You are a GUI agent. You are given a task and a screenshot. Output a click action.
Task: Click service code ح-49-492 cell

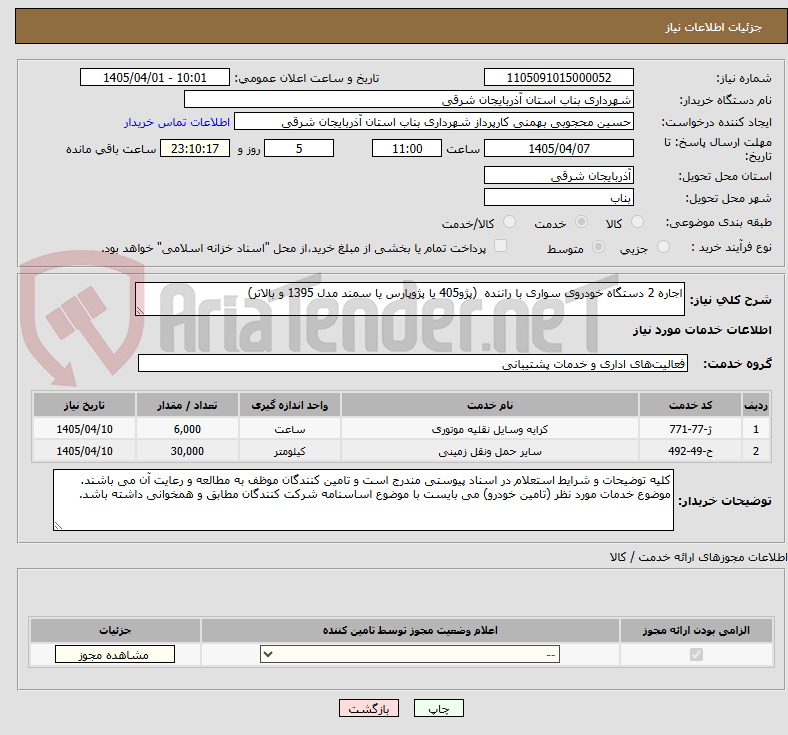691,451
